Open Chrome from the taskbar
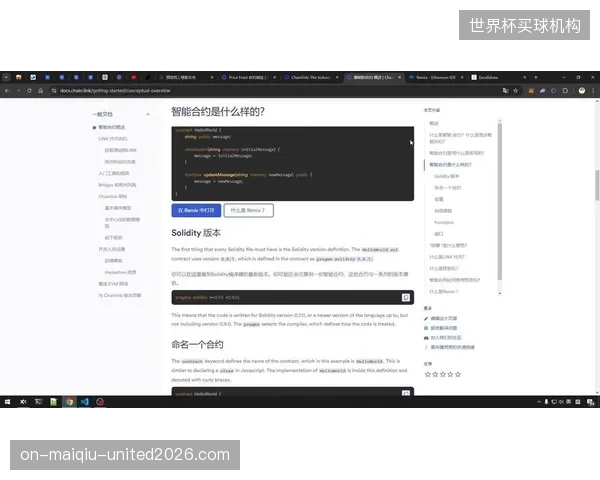Image resolution: width=600 pixels, height=480 pixels. point(69,402)
